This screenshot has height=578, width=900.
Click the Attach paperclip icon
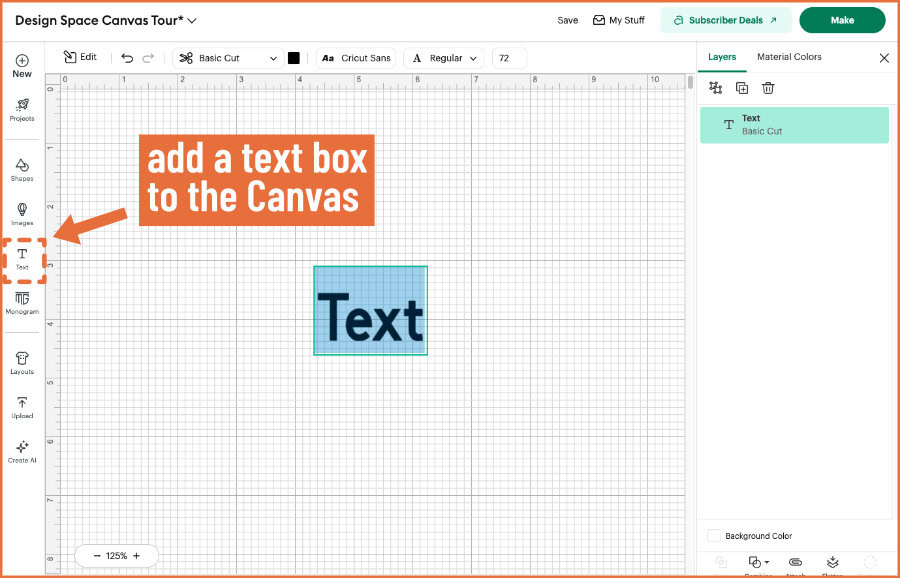[795, 563]
